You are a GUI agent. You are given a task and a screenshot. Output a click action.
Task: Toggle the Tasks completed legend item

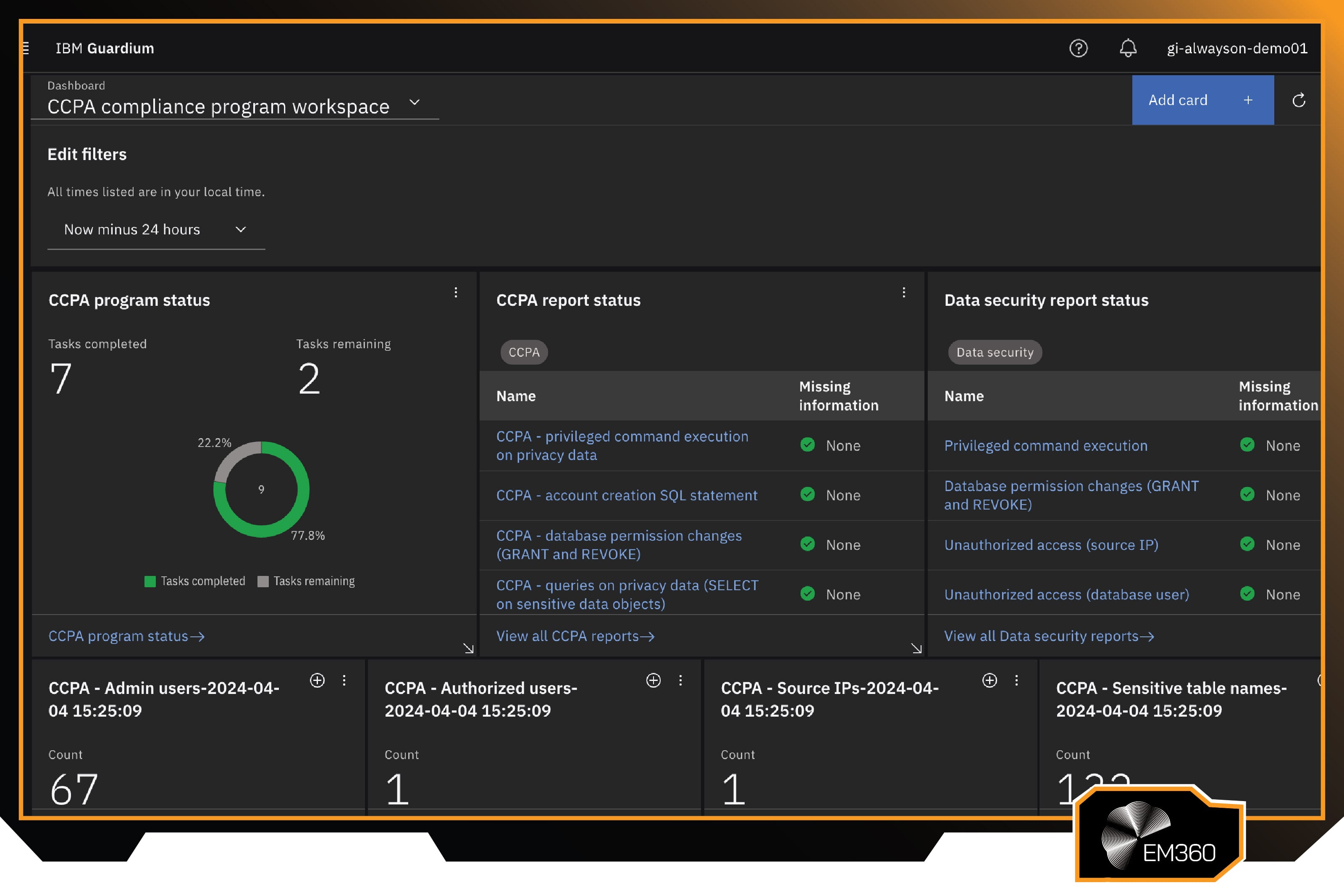click(x=196, y=581)
